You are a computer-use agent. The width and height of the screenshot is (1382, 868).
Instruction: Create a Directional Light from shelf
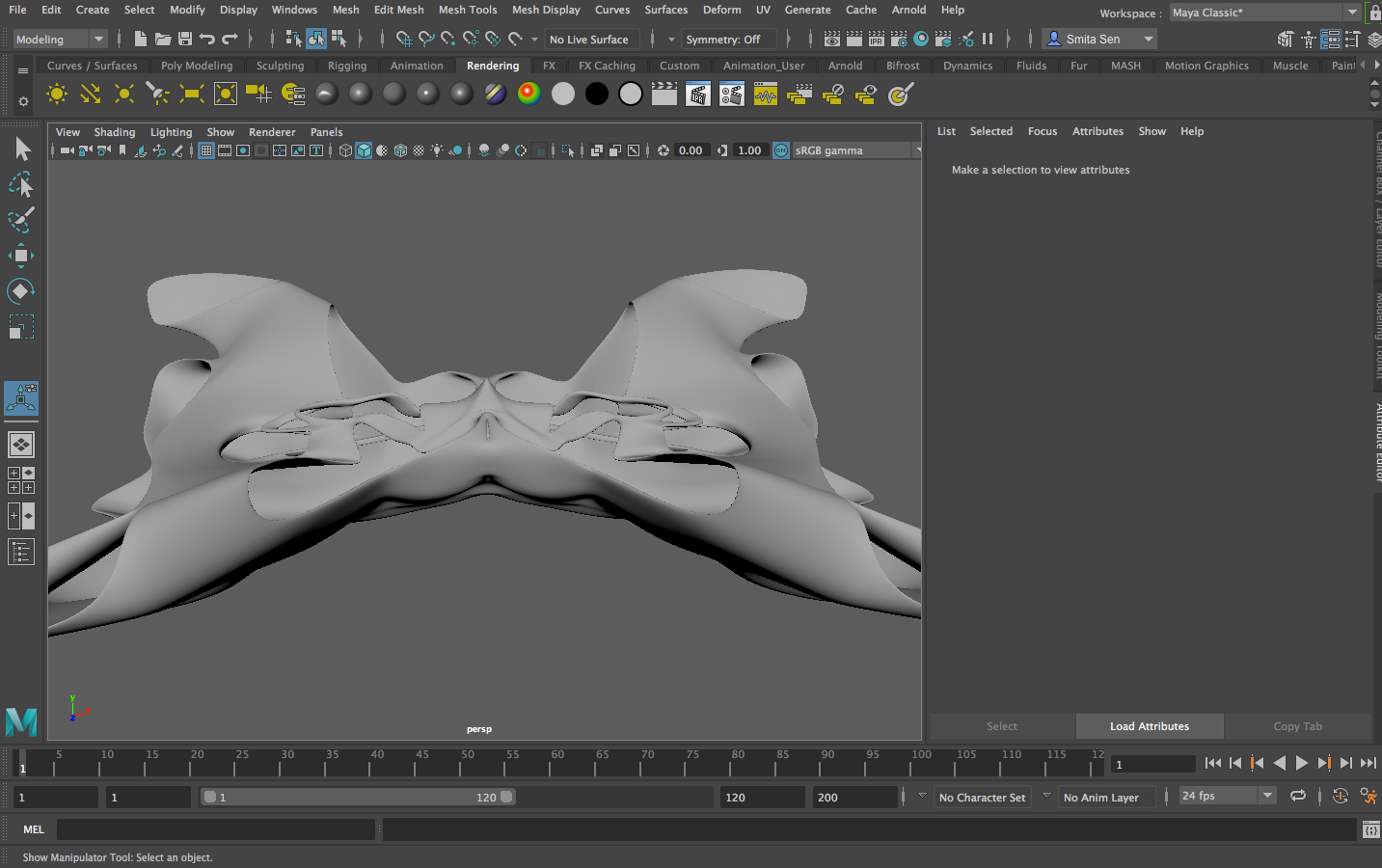(91, 94)
